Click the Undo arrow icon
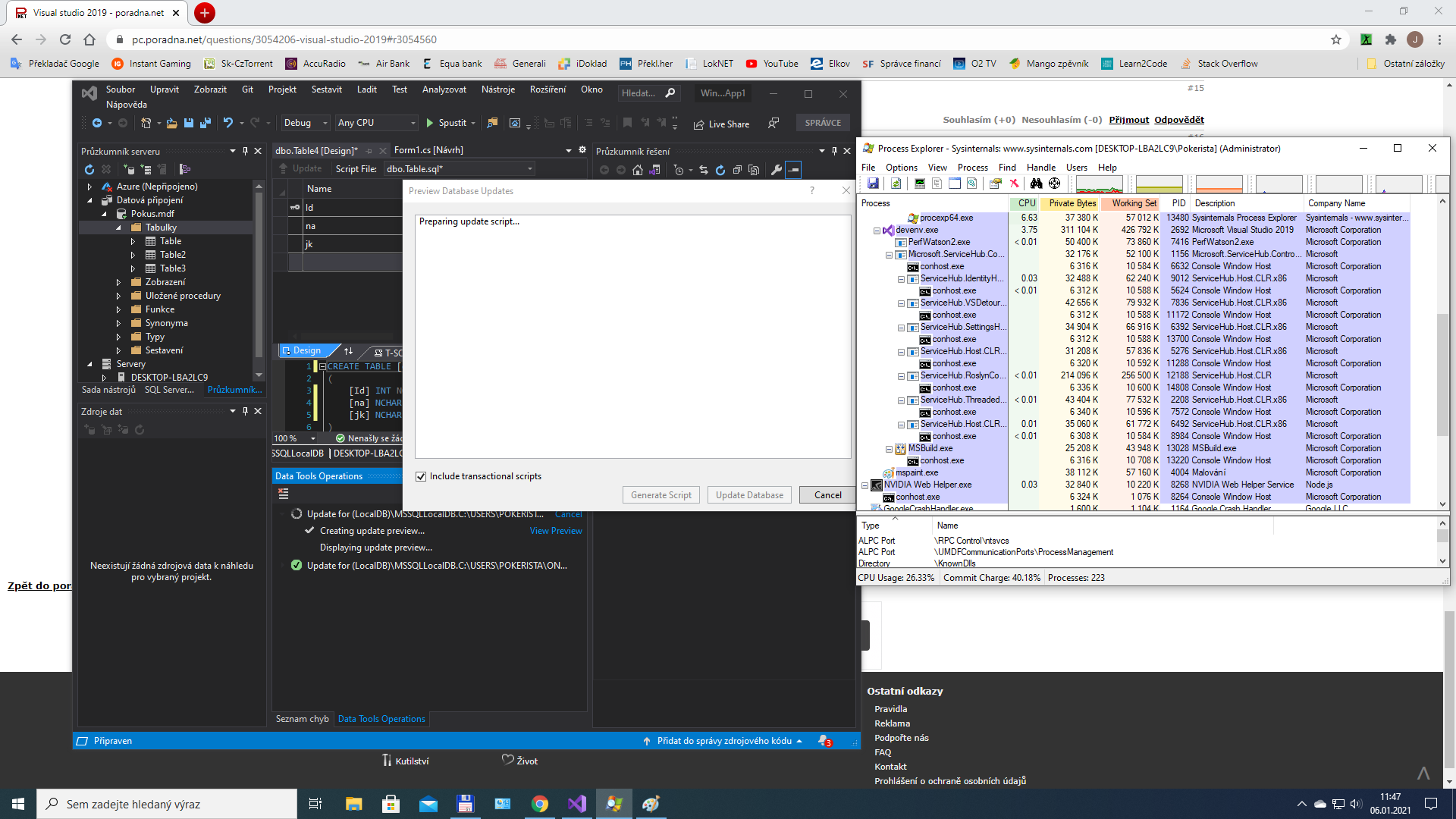 point(227,123)
